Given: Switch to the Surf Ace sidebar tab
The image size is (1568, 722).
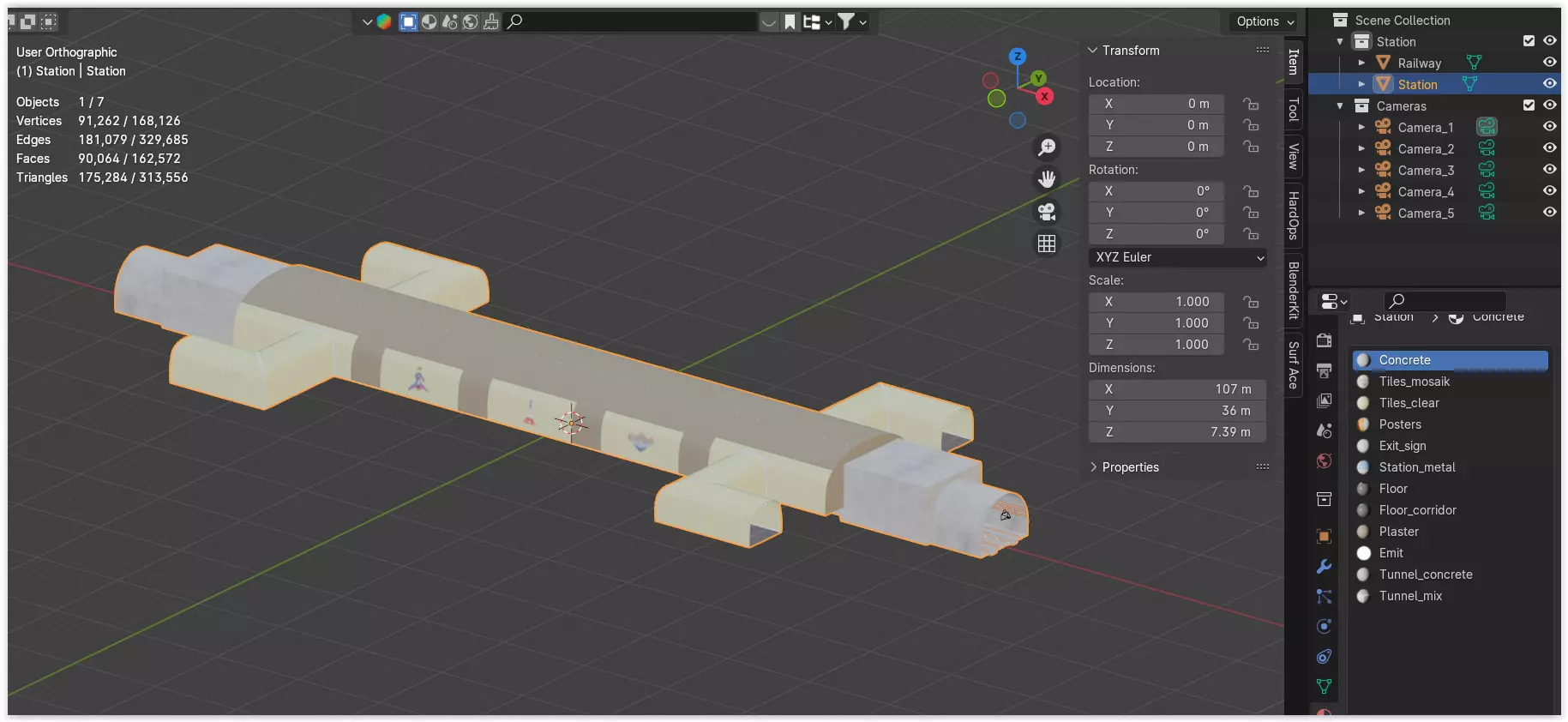Looking at the screenshot, I should [x=1294, y=364].
